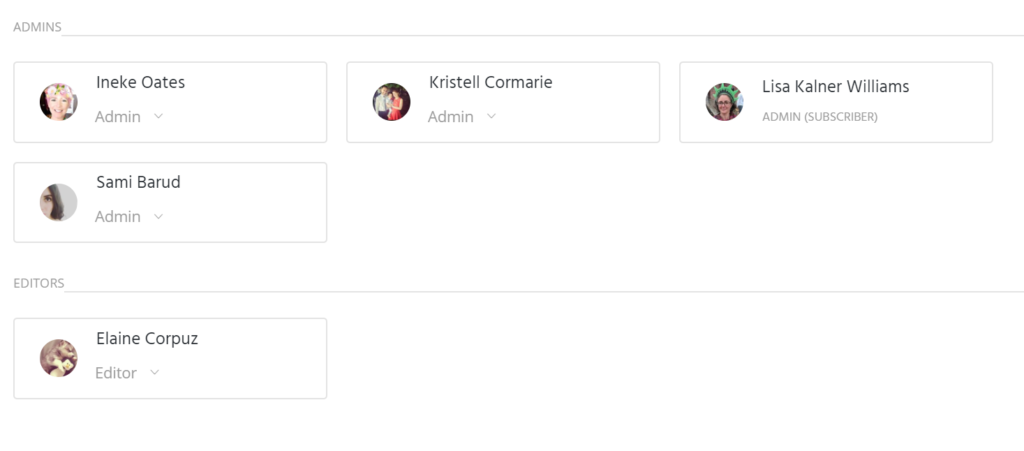Select the ADMINS section heading
This screenshot has height=451, width=1024.
click(x=37, y=27)
